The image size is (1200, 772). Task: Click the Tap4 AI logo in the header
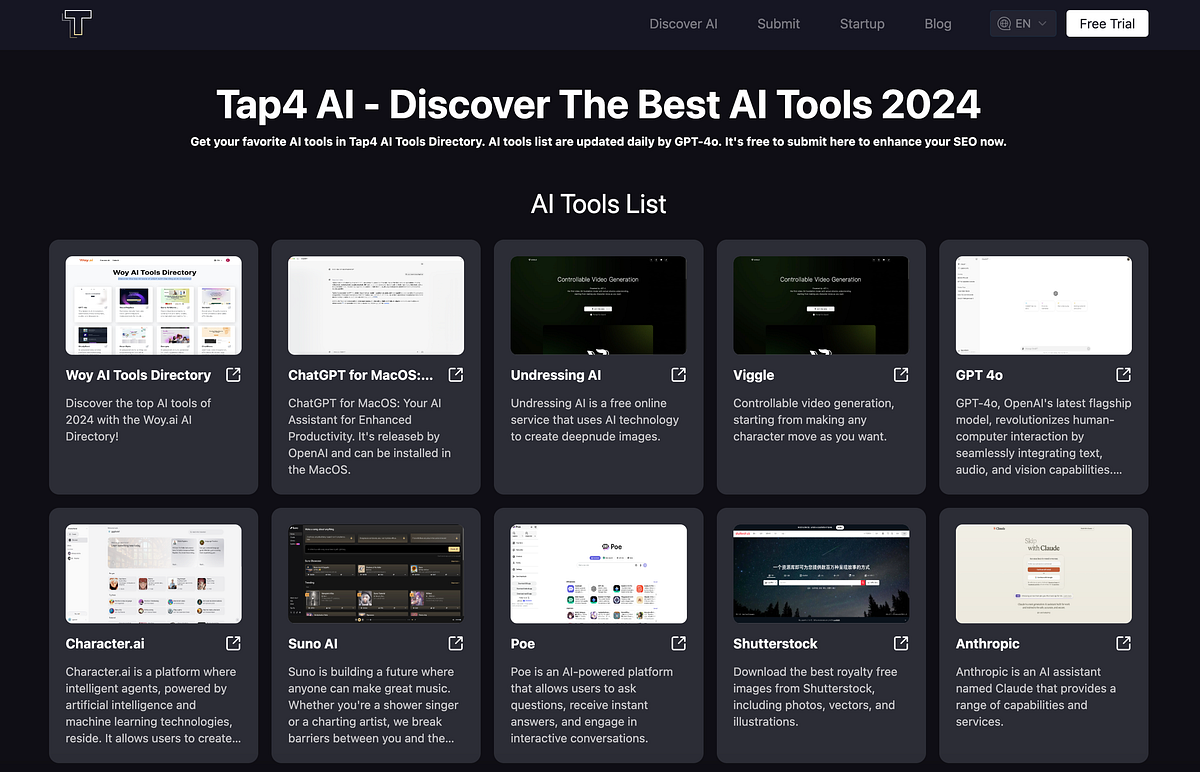76,23
